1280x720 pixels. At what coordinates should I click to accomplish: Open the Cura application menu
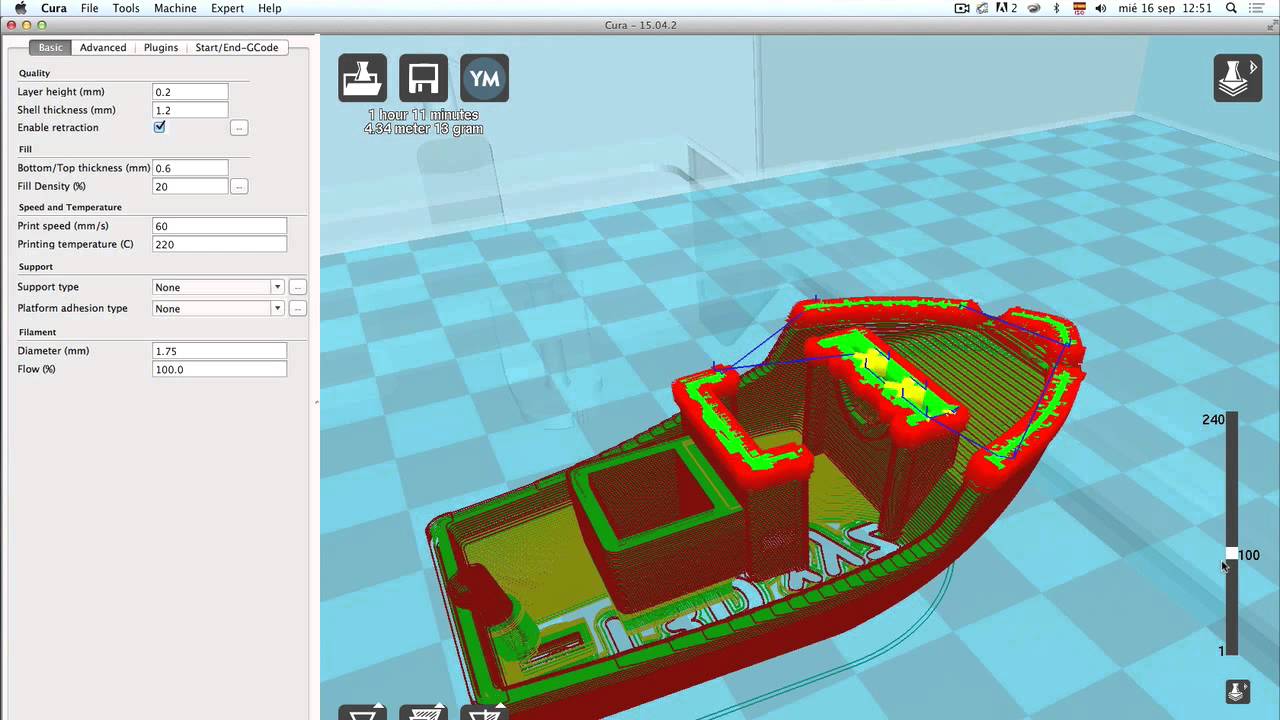pyautogui.click(x=54, y=8)
